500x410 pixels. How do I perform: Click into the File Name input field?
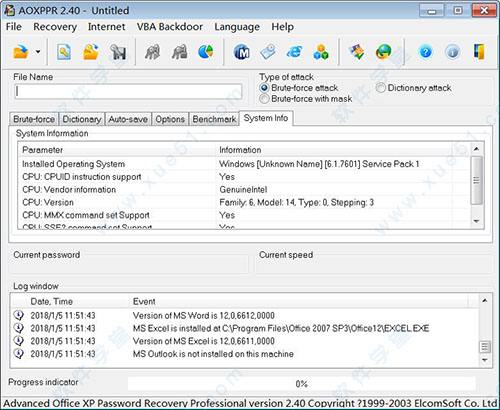click(128, 91)
